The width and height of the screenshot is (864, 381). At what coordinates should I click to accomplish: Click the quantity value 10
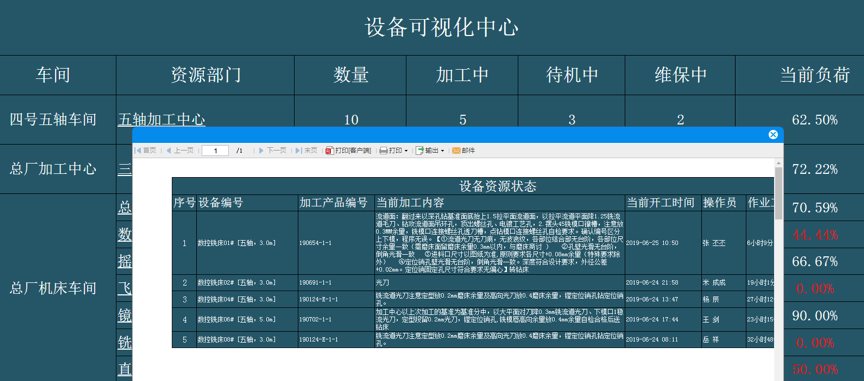click(x=350, y=120)
